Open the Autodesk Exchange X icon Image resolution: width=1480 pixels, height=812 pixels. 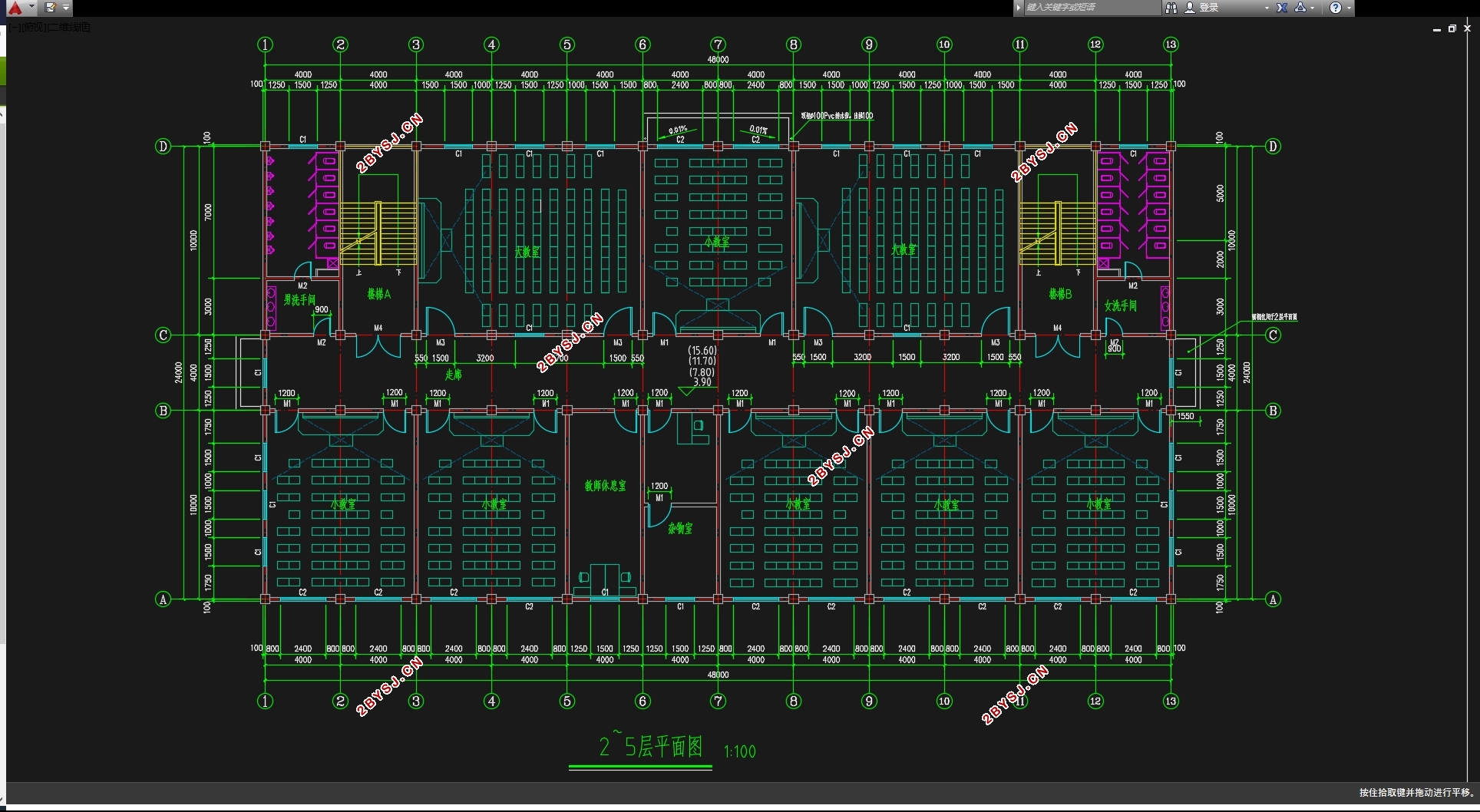click(1282, 8)
